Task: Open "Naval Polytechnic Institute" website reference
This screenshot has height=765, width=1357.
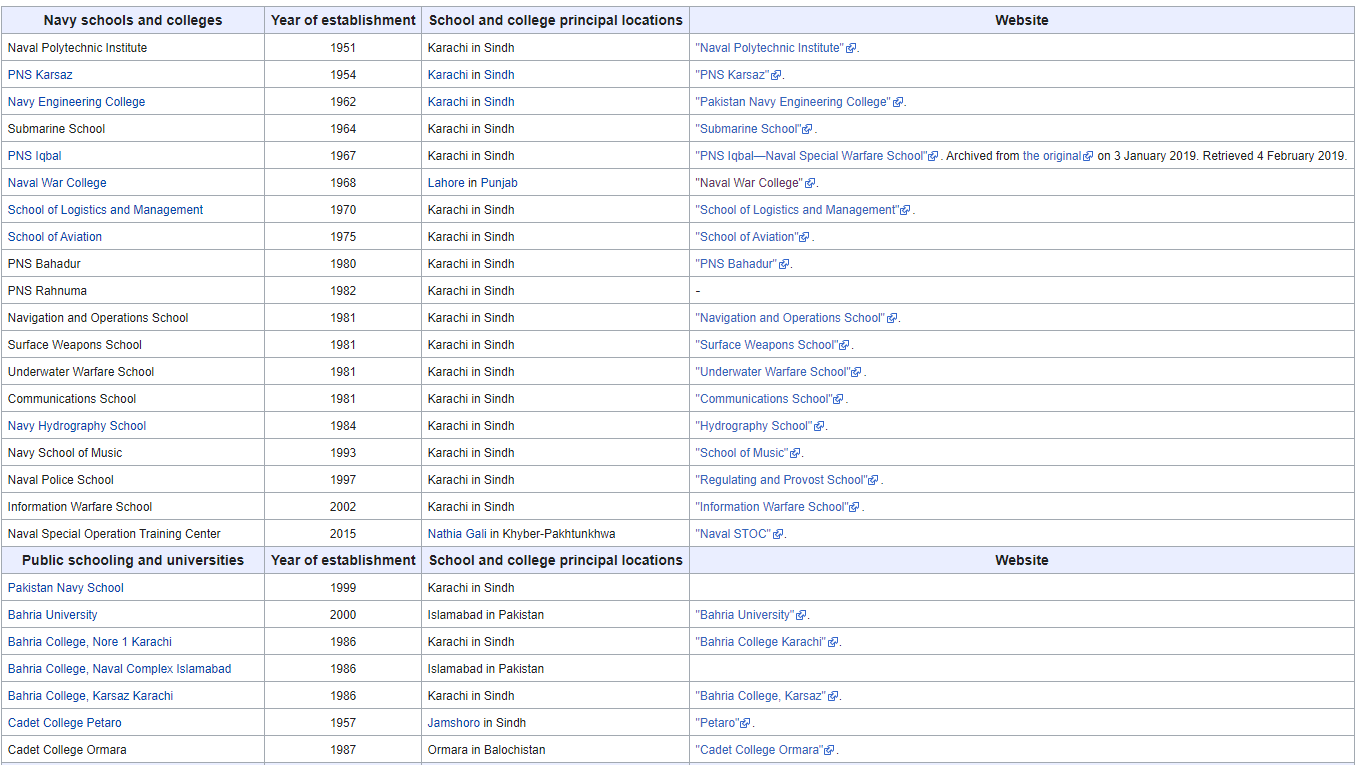Action: click(769, 48)
